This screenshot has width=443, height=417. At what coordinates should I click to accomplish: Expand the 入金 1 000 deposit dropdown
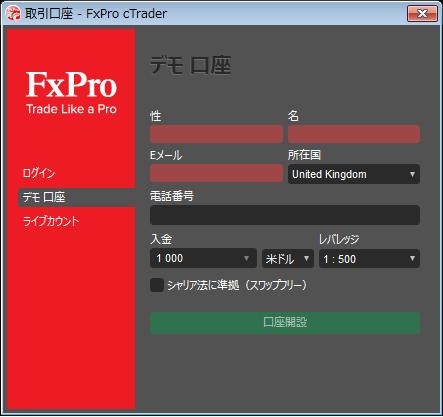[x=203, y=258]
